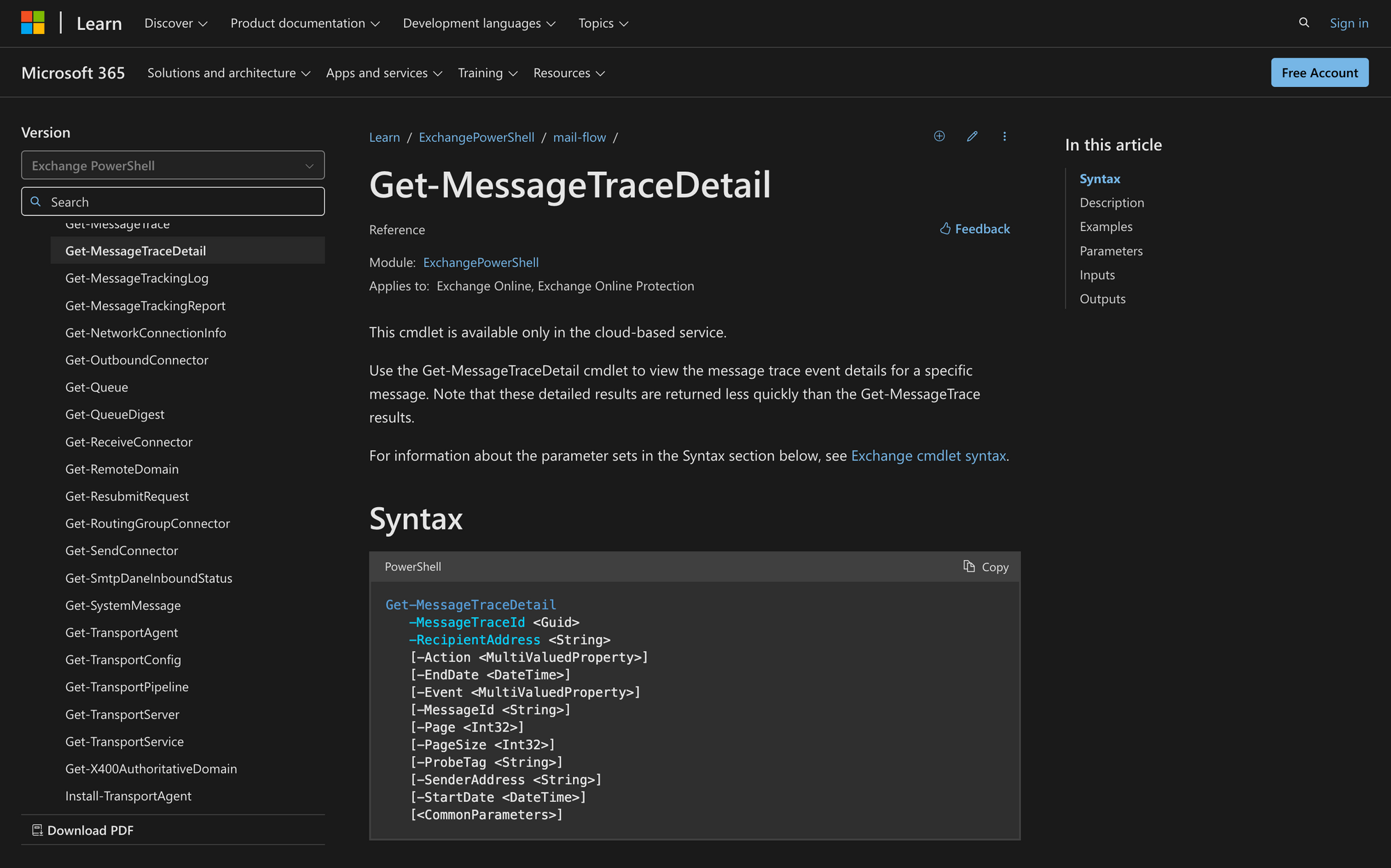Open the ExchangePowerShell module link
Viewport: 1391px width, 868px height.
pyautogui.click(x=481, y=262)
